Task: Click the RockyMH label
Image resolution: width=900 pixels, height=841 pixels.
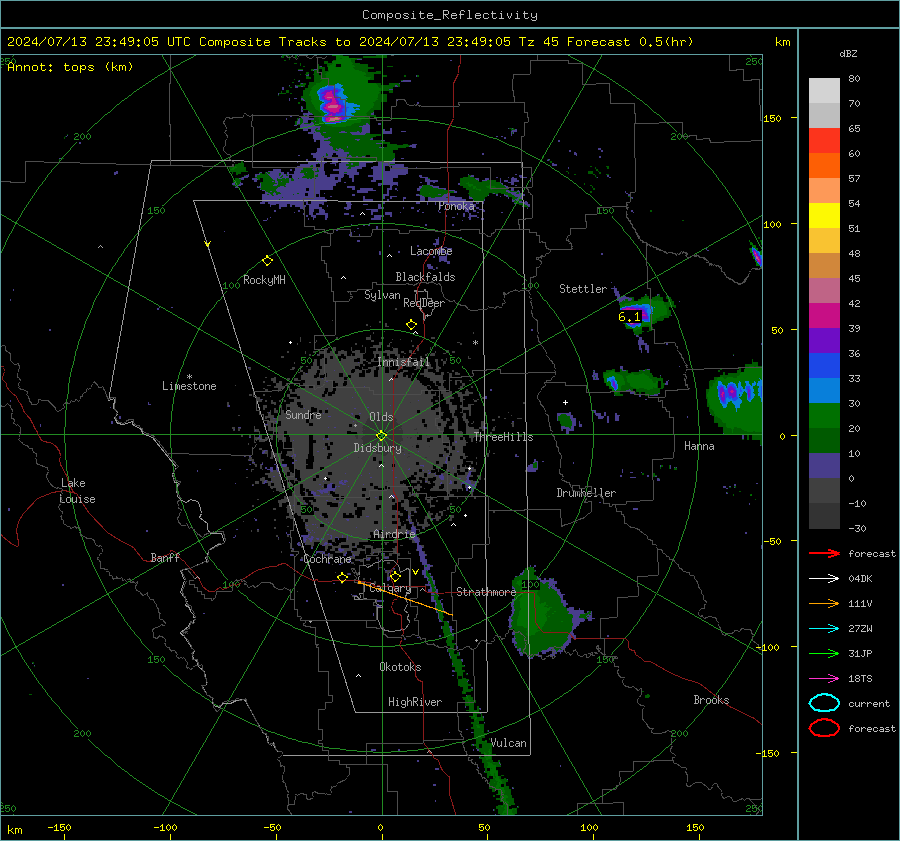Action: click(264, 280)
